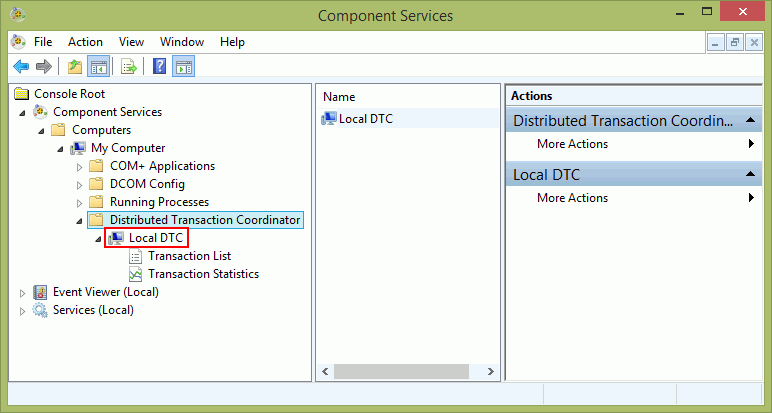Toggle Show/Hide Action Pane toolbar icon
This screenshot has height=413, width=772.
[x=184, y=66]
